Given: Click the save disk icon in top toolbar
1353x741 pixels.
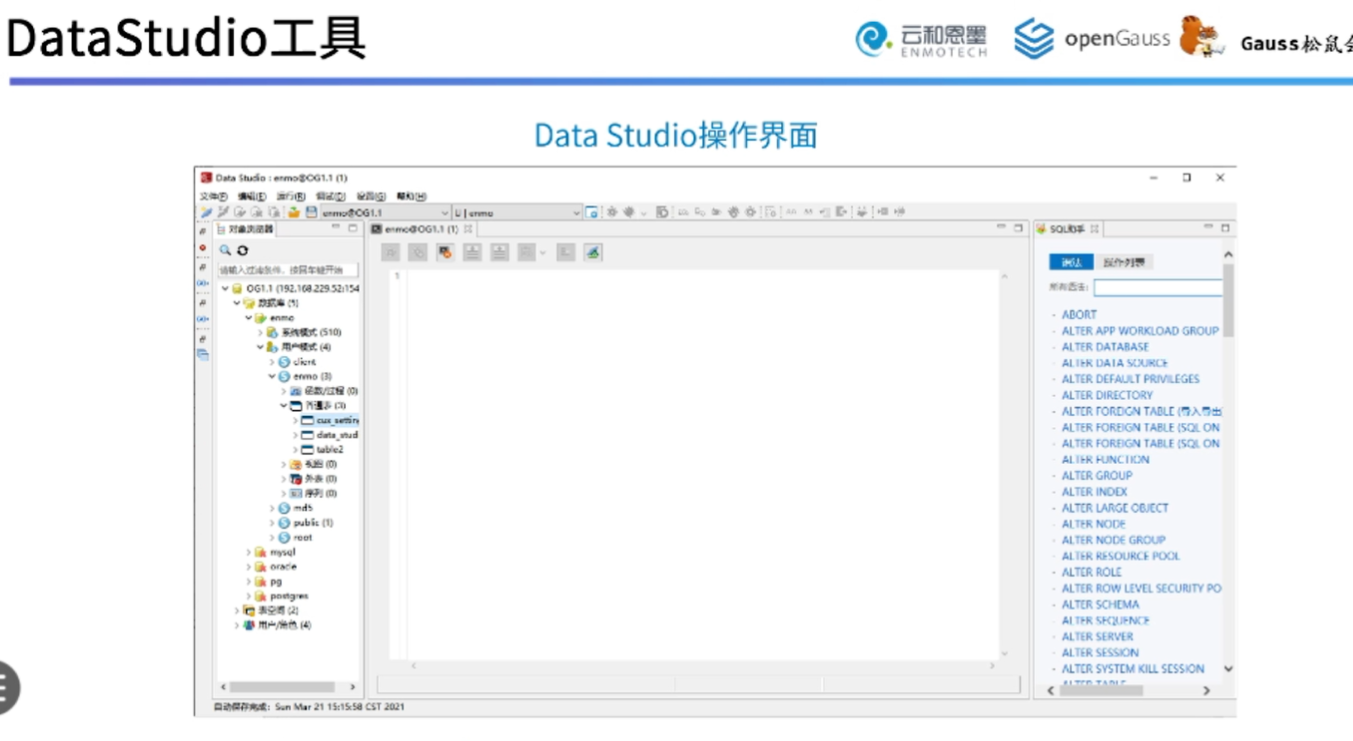Looking at the screenshot, I should [311, 212].
